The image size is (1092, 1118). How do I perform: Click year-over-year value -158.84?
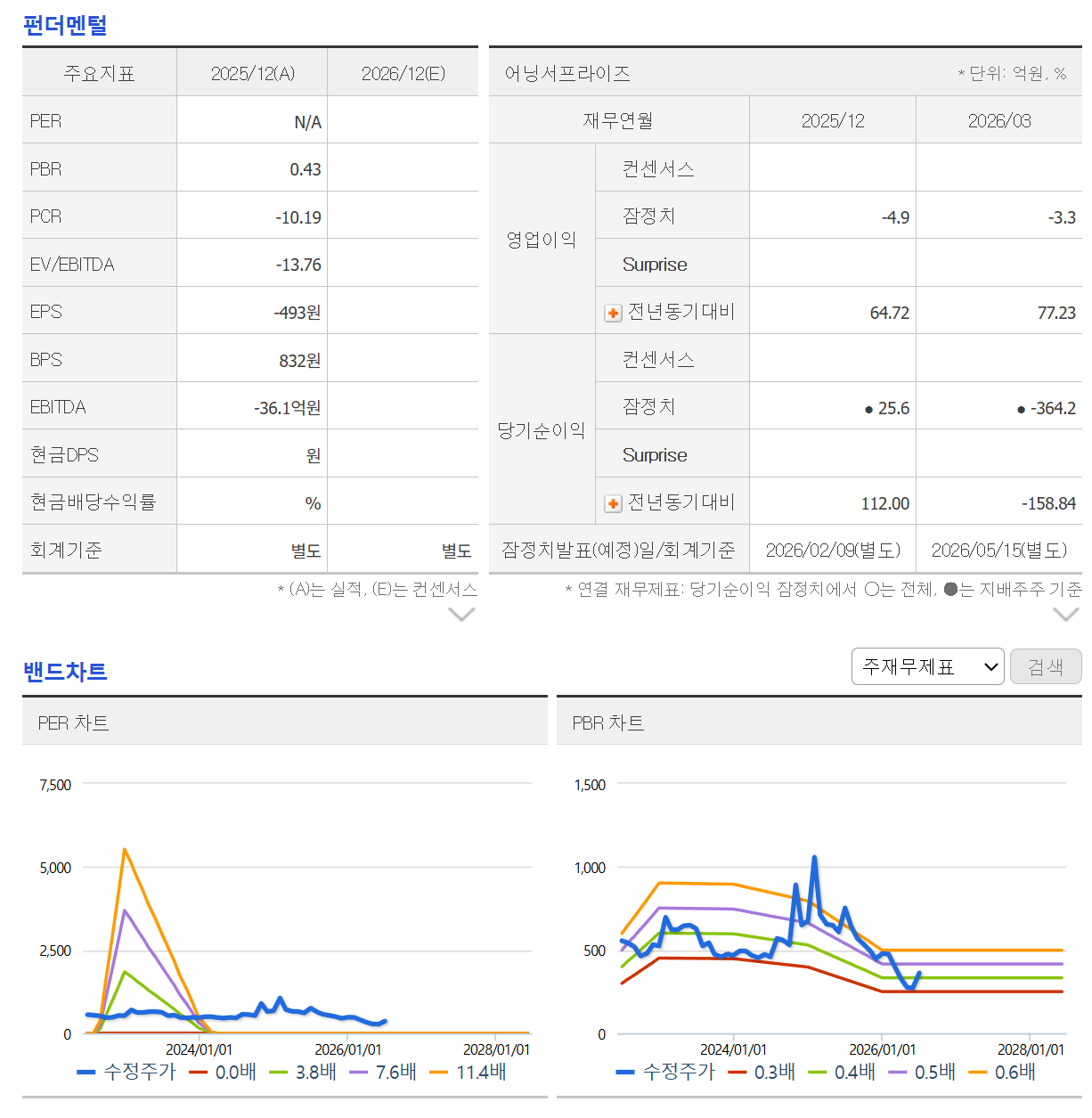click(x=1048, y=503)
